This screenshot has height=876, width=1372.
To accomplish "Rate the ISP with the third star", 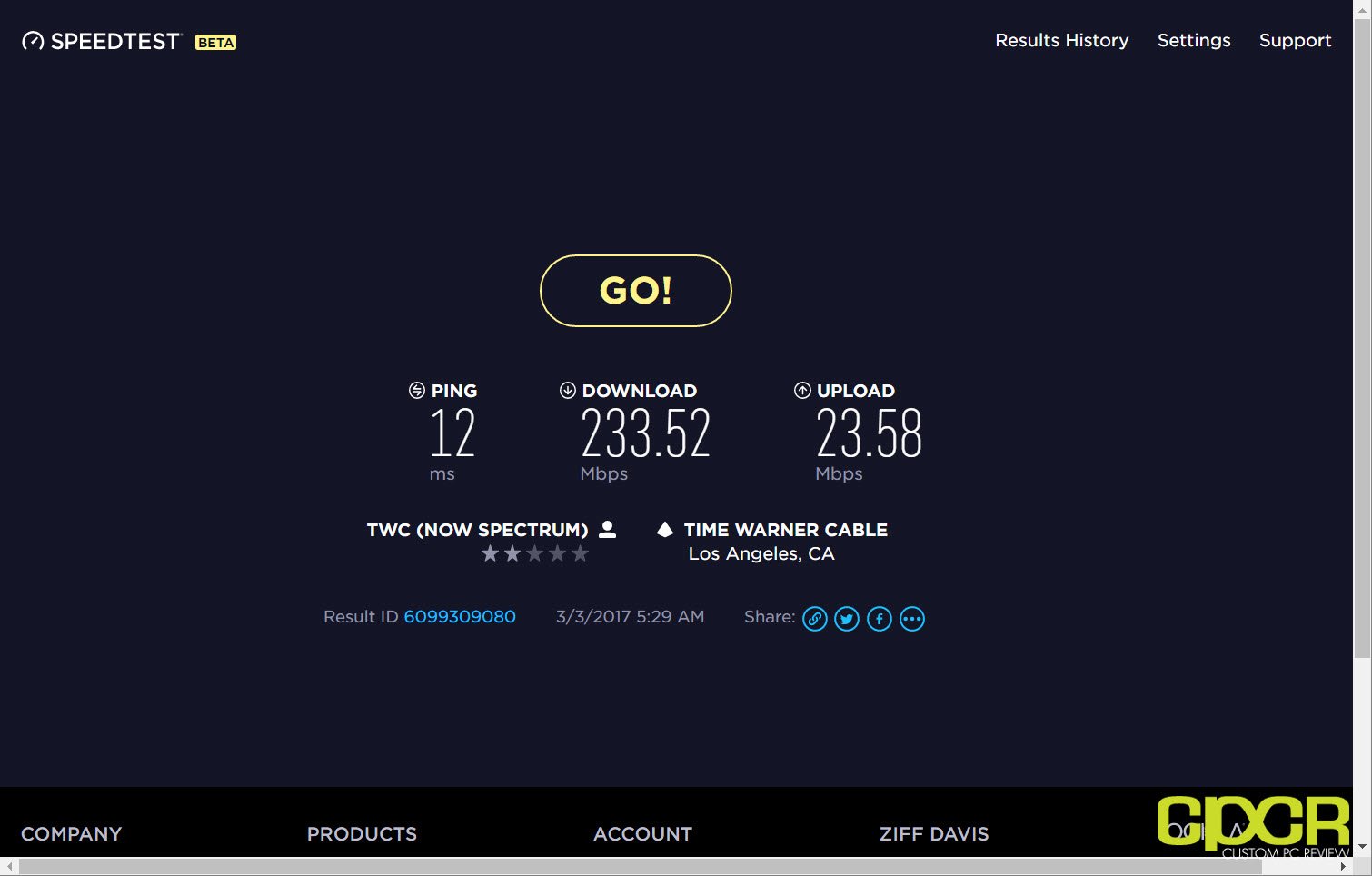I will click(534, 553).
